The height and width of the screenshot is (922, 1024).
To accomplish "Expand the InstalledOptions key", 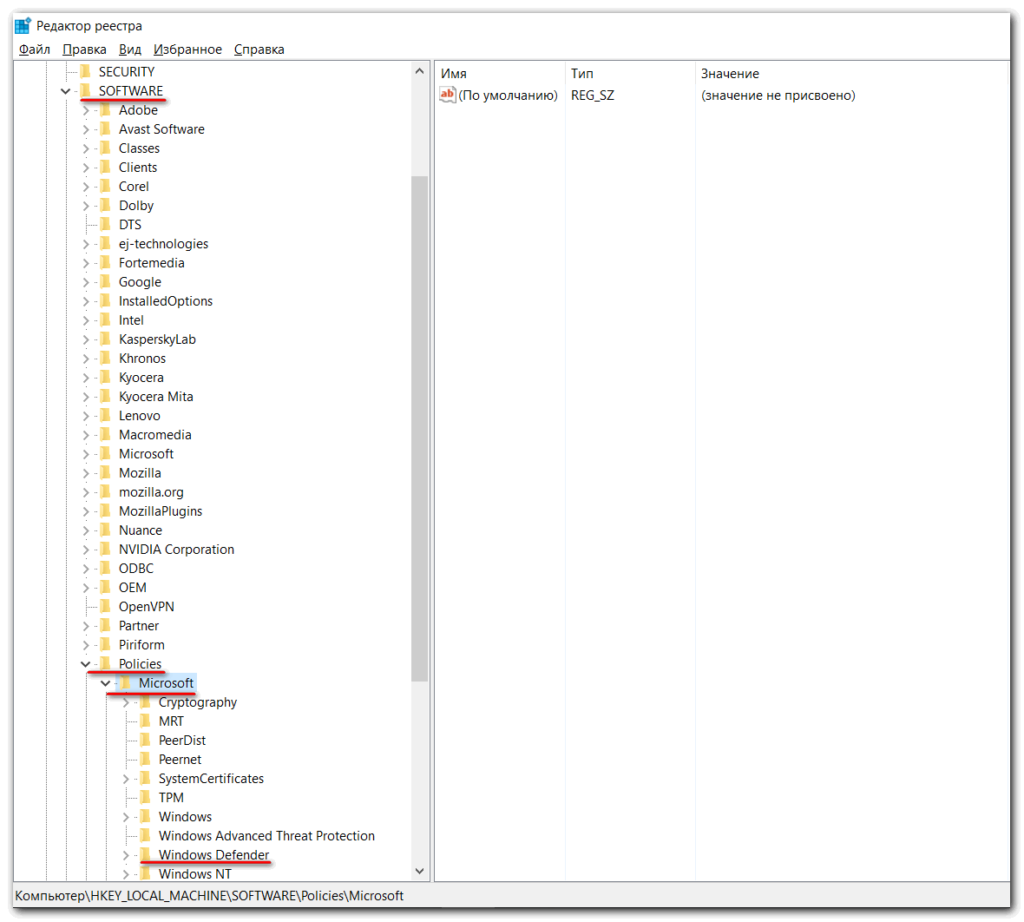I will point(86,301).
